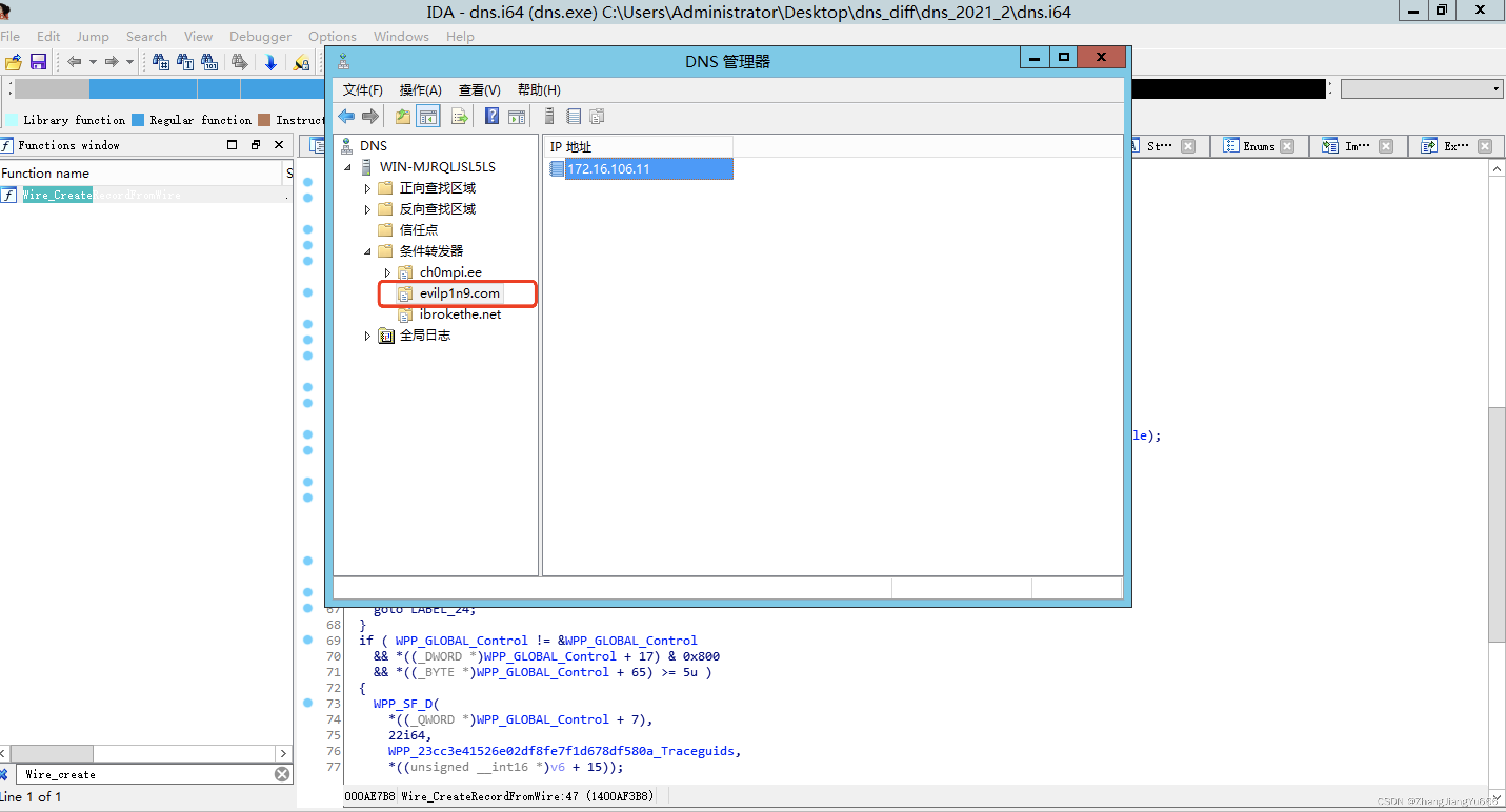Select the ibrokethe.net forwarder entry
The image size is (1506, 812).
pyautogui.click(x=459, y=314)
